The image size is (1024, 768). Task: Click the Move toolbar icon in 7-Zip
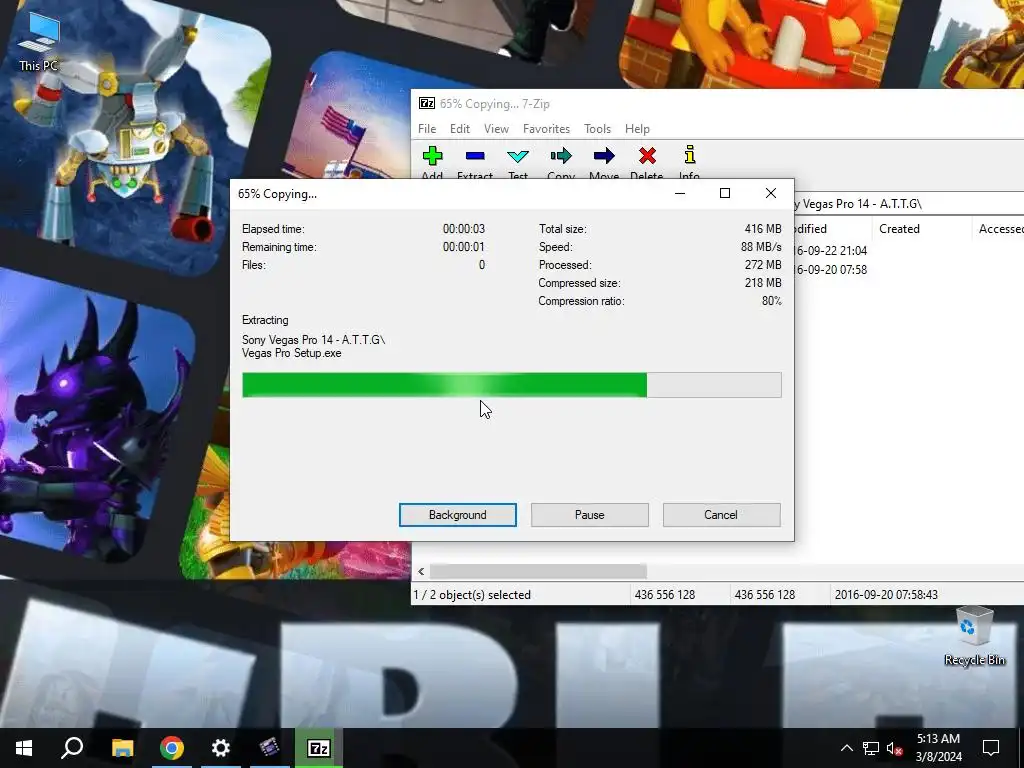pyautogui.click(x=604, y=156)
